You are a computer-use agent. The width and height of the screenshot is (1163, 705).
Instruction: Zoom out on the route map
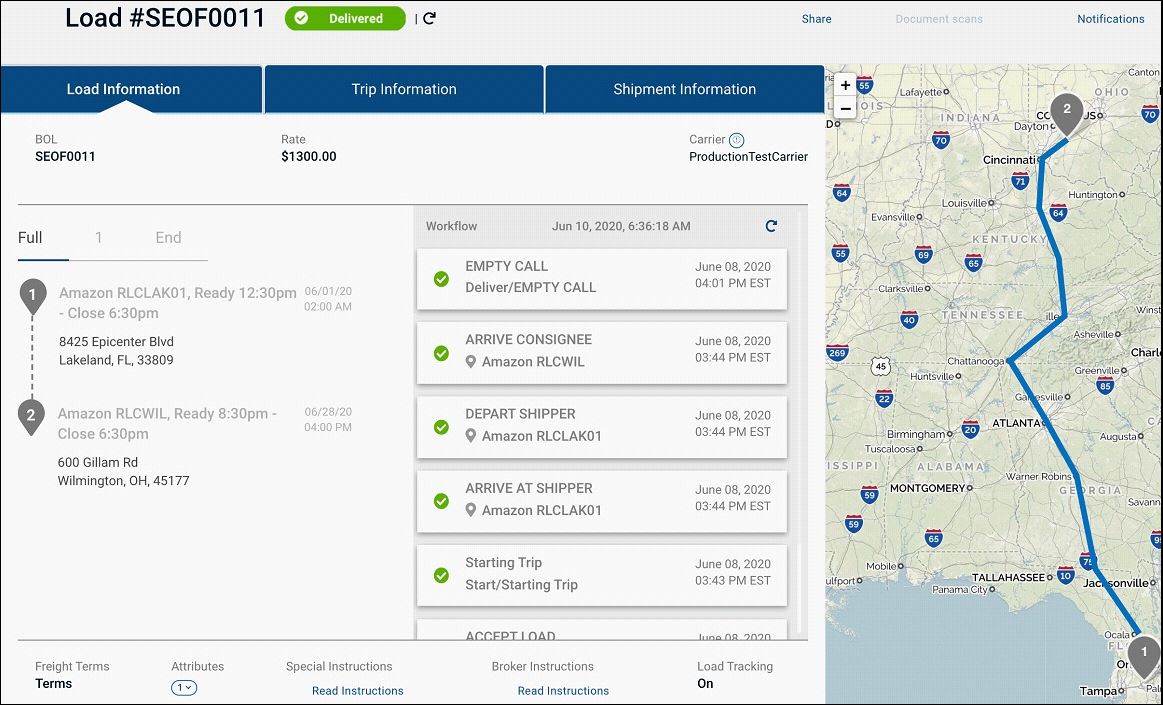[x=844, y=109]
